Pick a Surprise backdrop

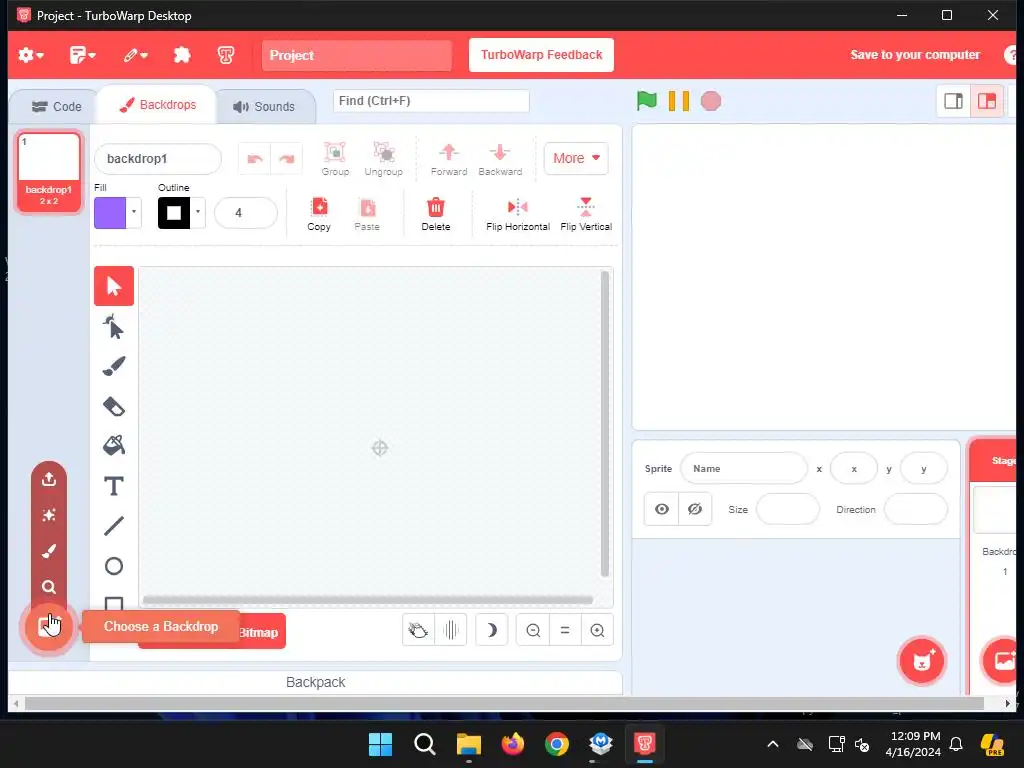pos(49,515)
